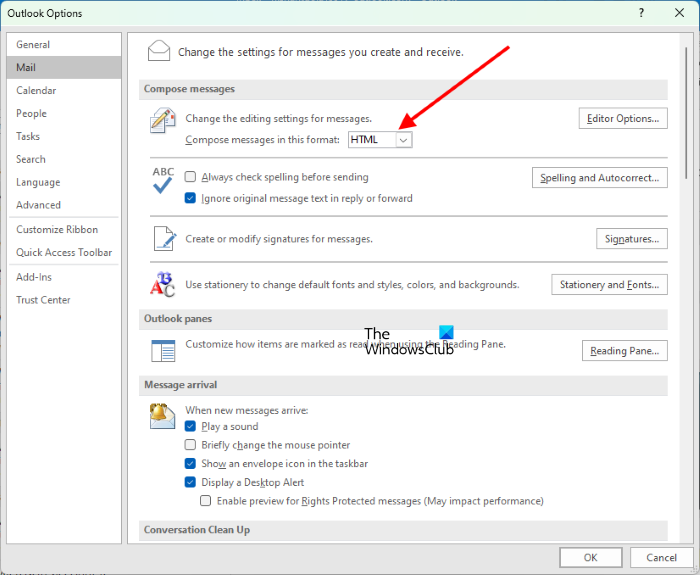Click the Reading Pane layout icon
700x575 pixels.
163,350
